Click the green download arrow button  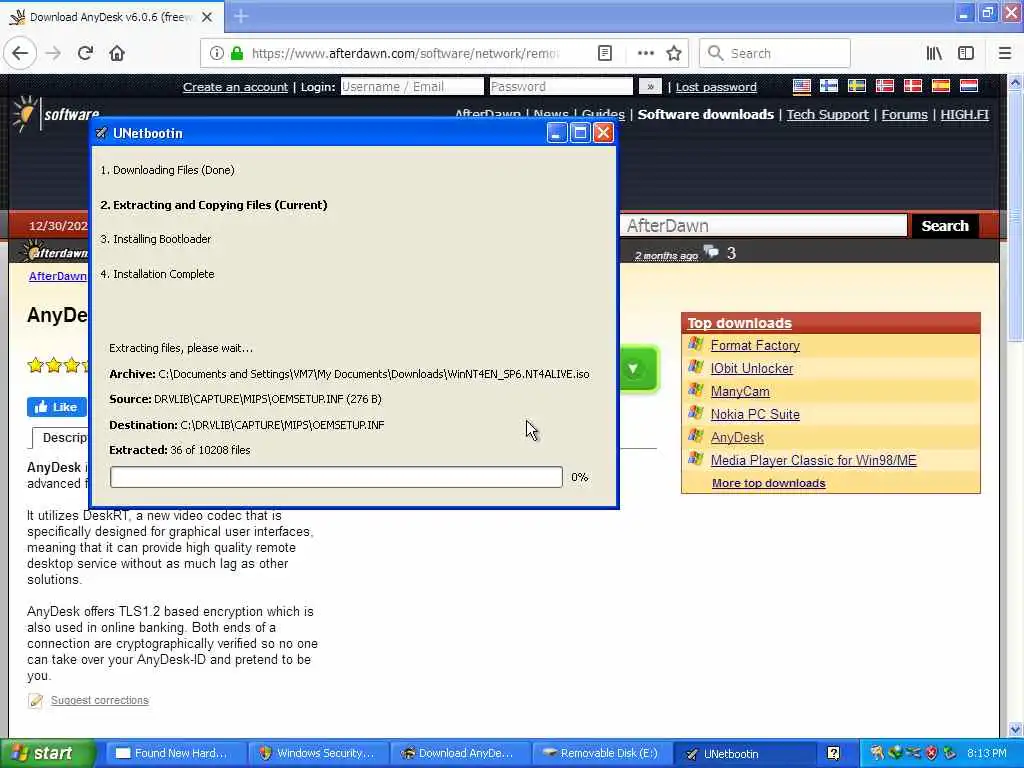click(x=637, y=369)
